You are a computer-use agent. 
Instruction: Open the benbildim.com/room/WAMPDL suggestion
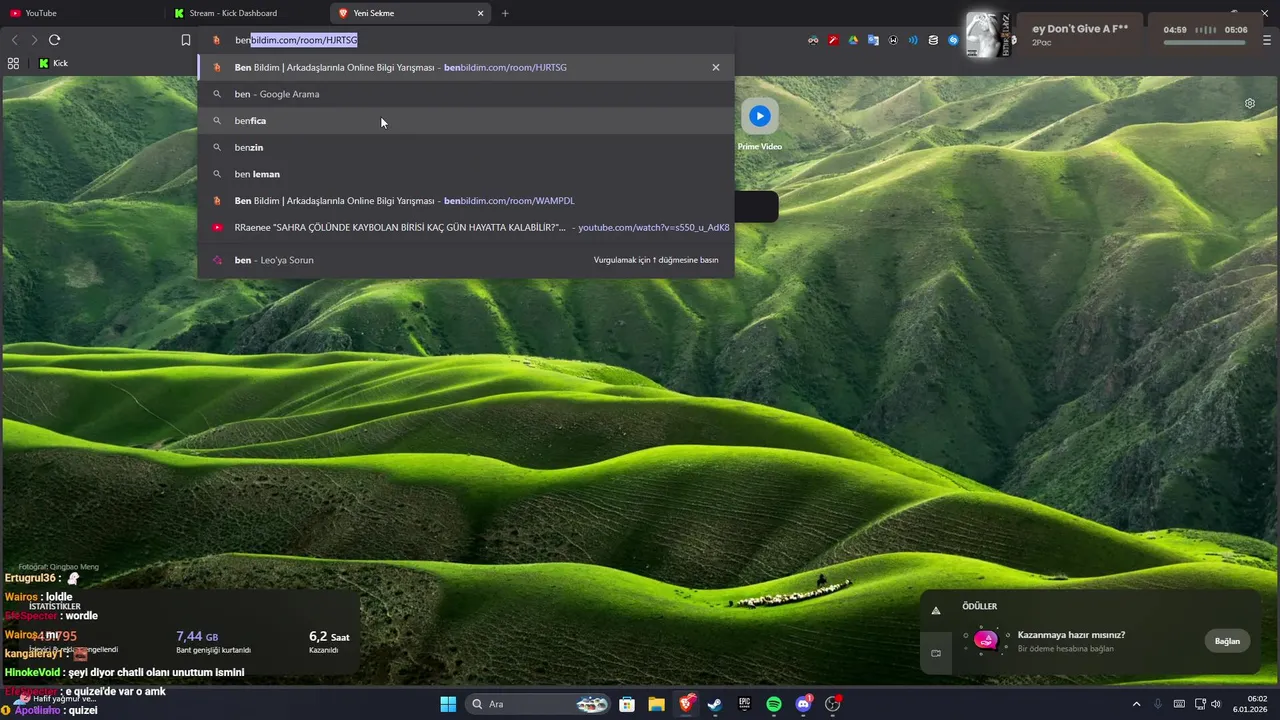pos(466,200)
